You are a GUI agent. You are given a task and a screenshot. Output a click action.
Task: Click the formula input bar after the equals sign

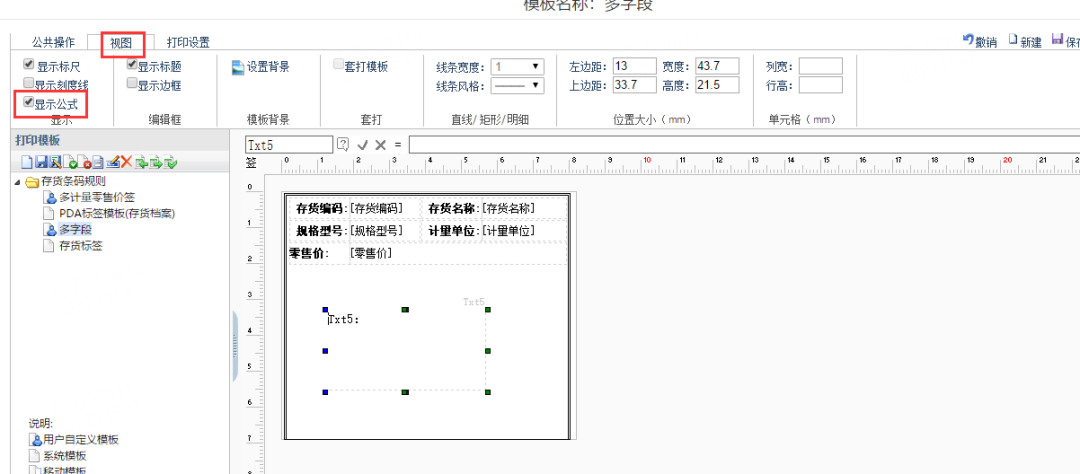pos(744,145)
